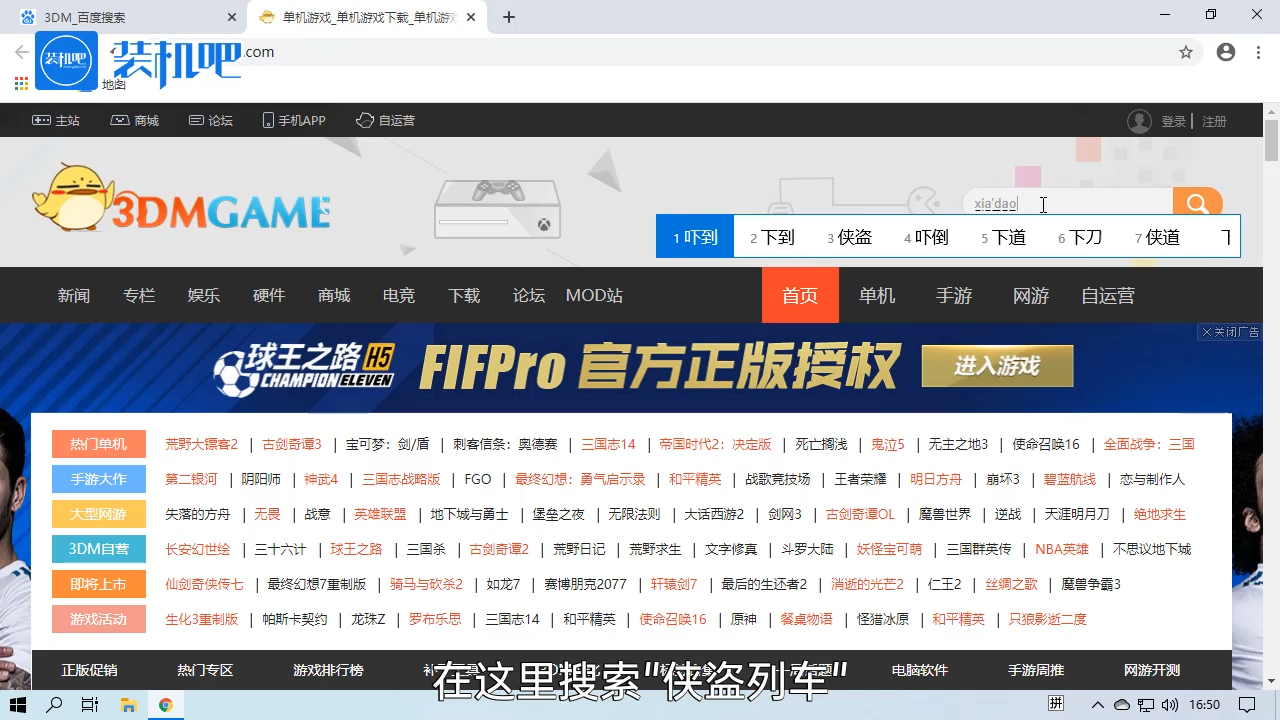Click the 论坛 forum icon in top bar
This screenshot has height=720, width=1280.
pyautogui.click(x=196, y=120)
